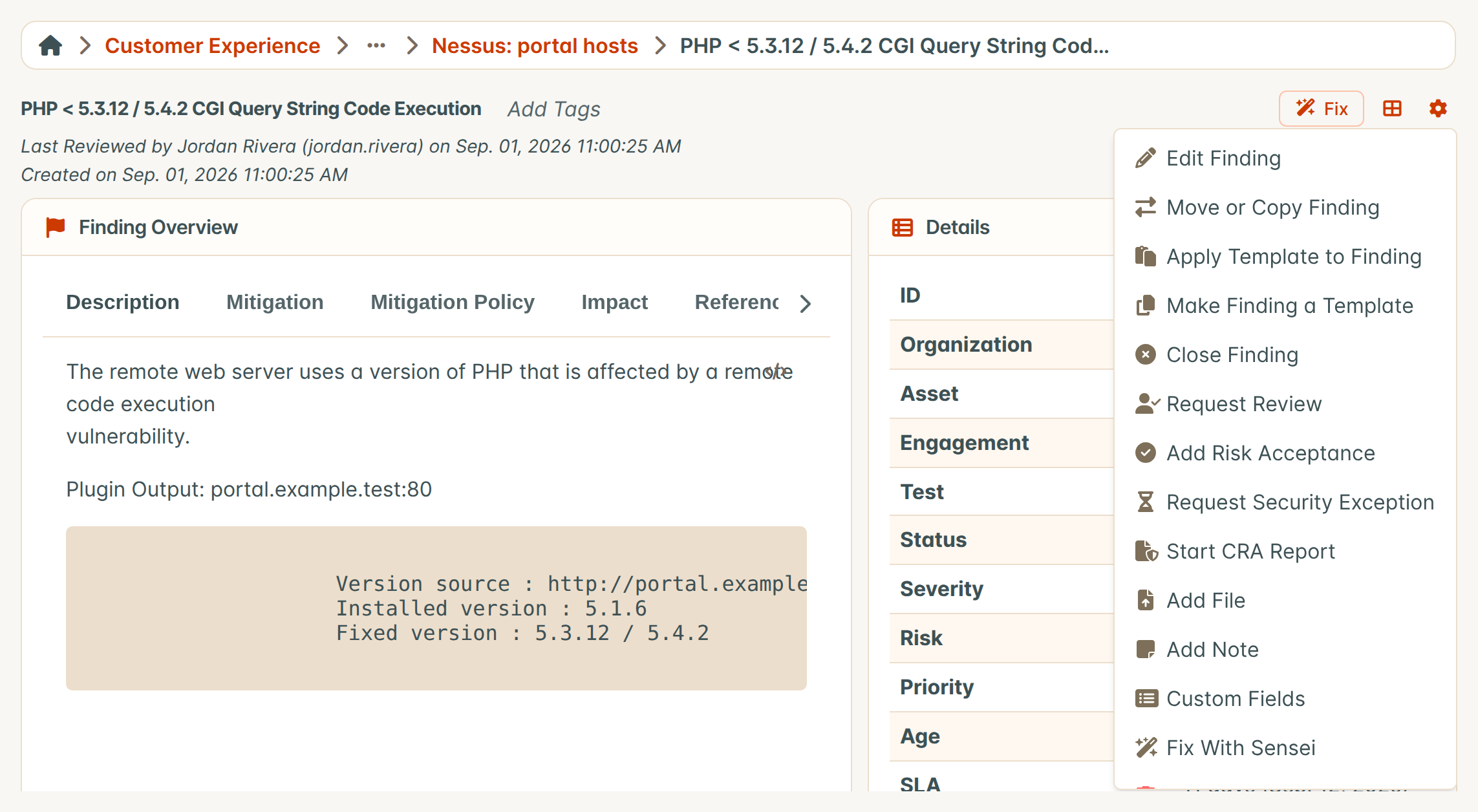This screenshot has height=812, width=1478.
Task: Click the Fix With Sensei wand icon
Action: tap(1146, 748)
